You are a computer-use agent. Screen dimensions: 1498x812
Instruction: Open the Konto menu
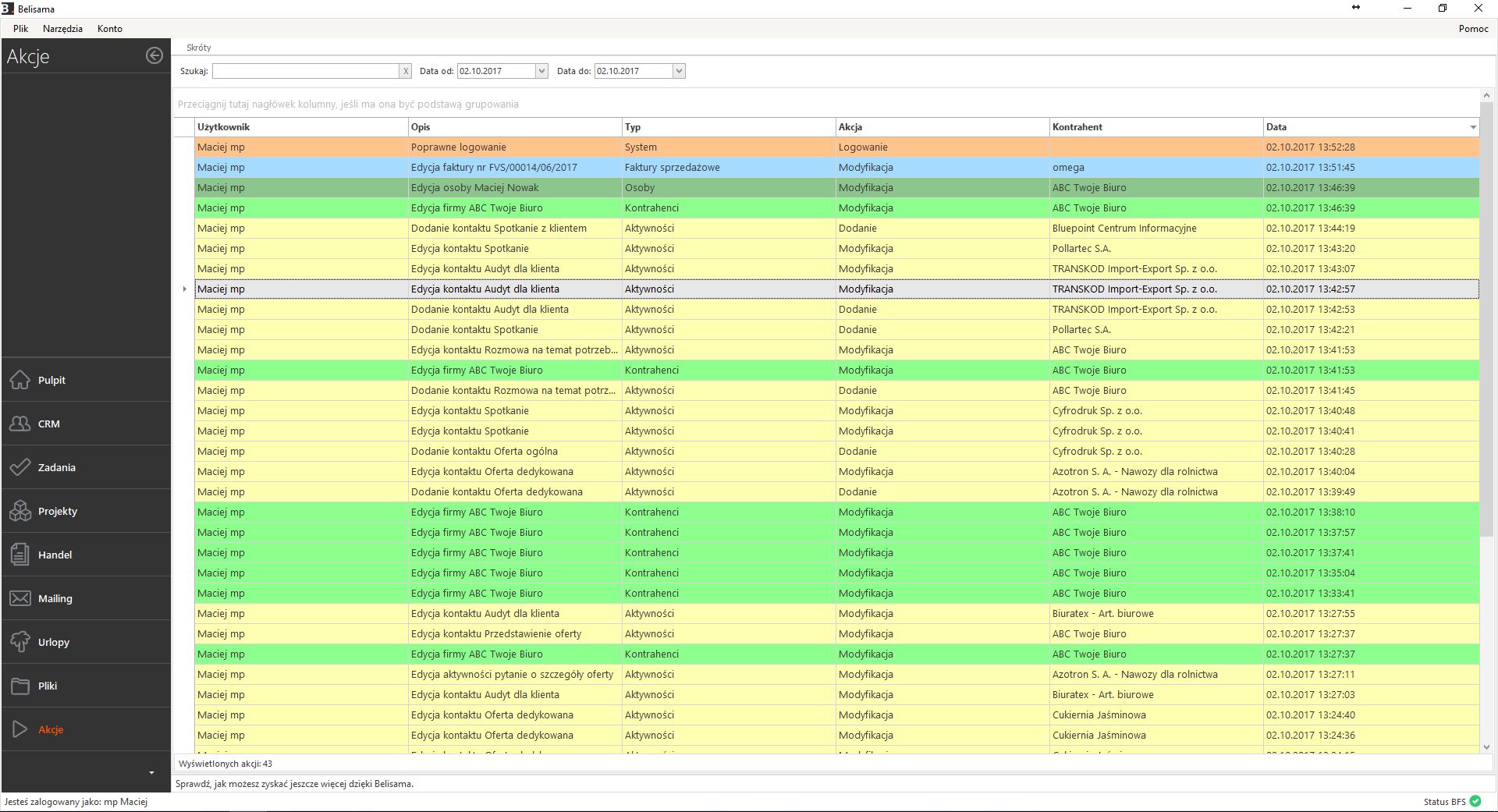(110, 29)
